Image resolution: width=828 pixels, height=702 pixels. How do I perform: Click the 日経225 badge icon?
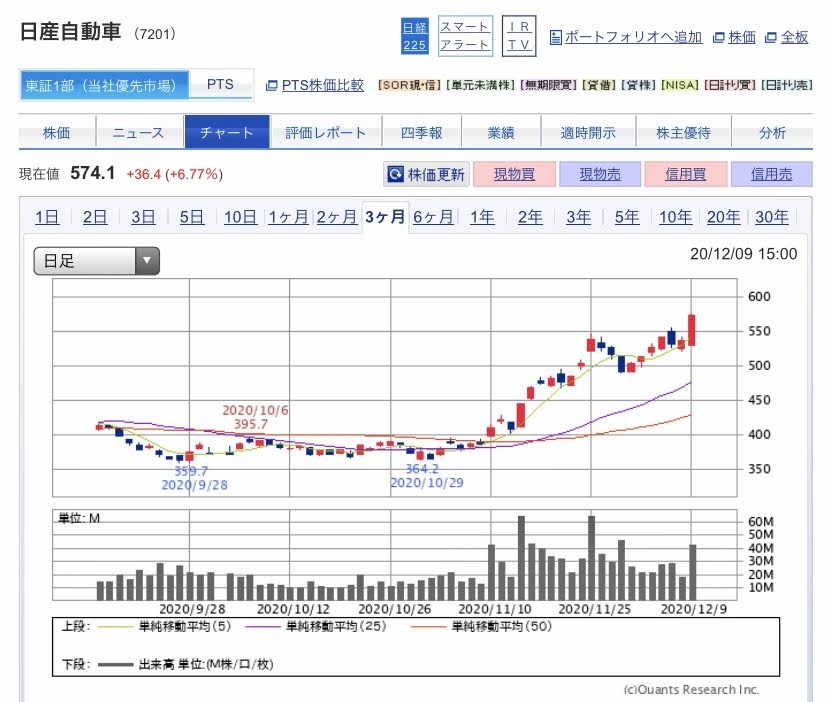pyautogui.click(x=413, y=37)
